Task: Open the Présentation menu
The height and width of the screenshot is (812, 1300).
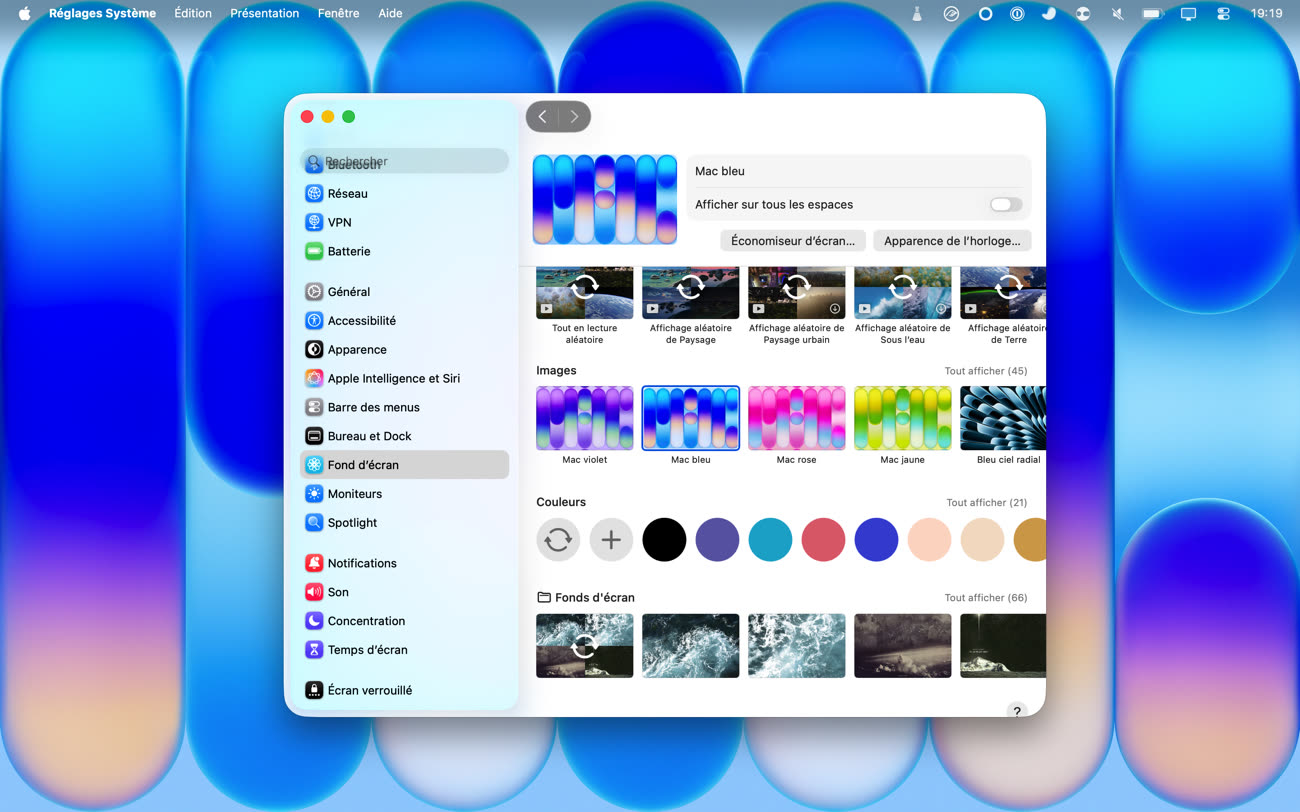Action: click(x=264, y=13)
